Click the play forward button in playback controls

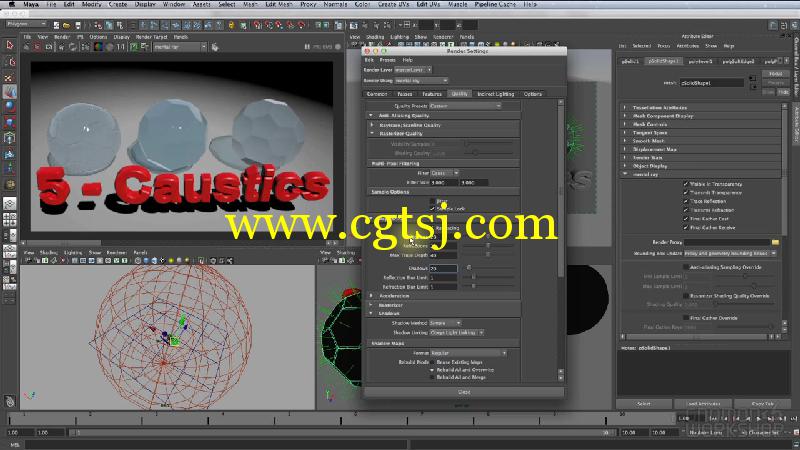click(x=758, y=418)
